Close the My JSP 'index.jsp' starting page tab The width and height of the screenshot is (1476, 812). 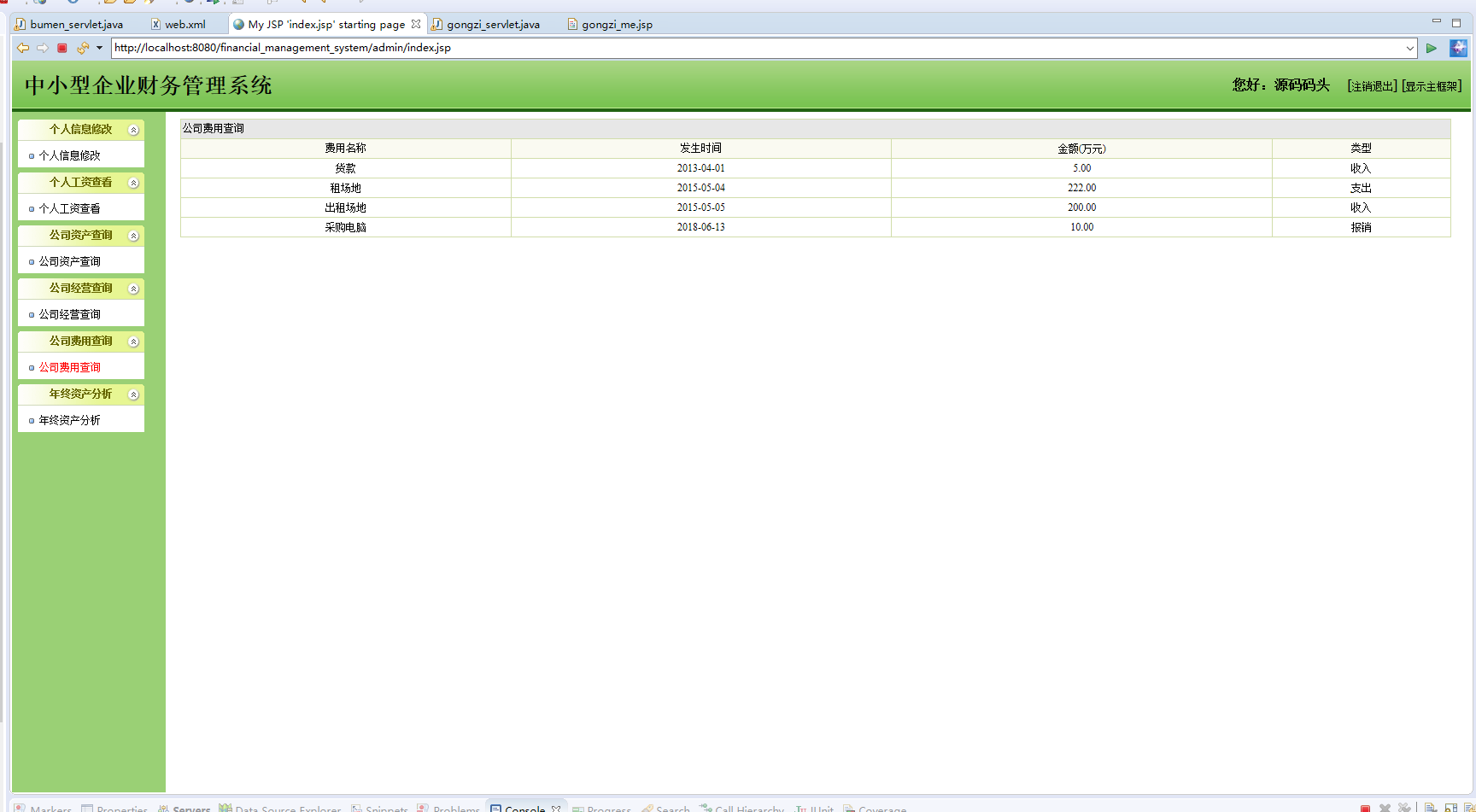(x=416, y=24)
